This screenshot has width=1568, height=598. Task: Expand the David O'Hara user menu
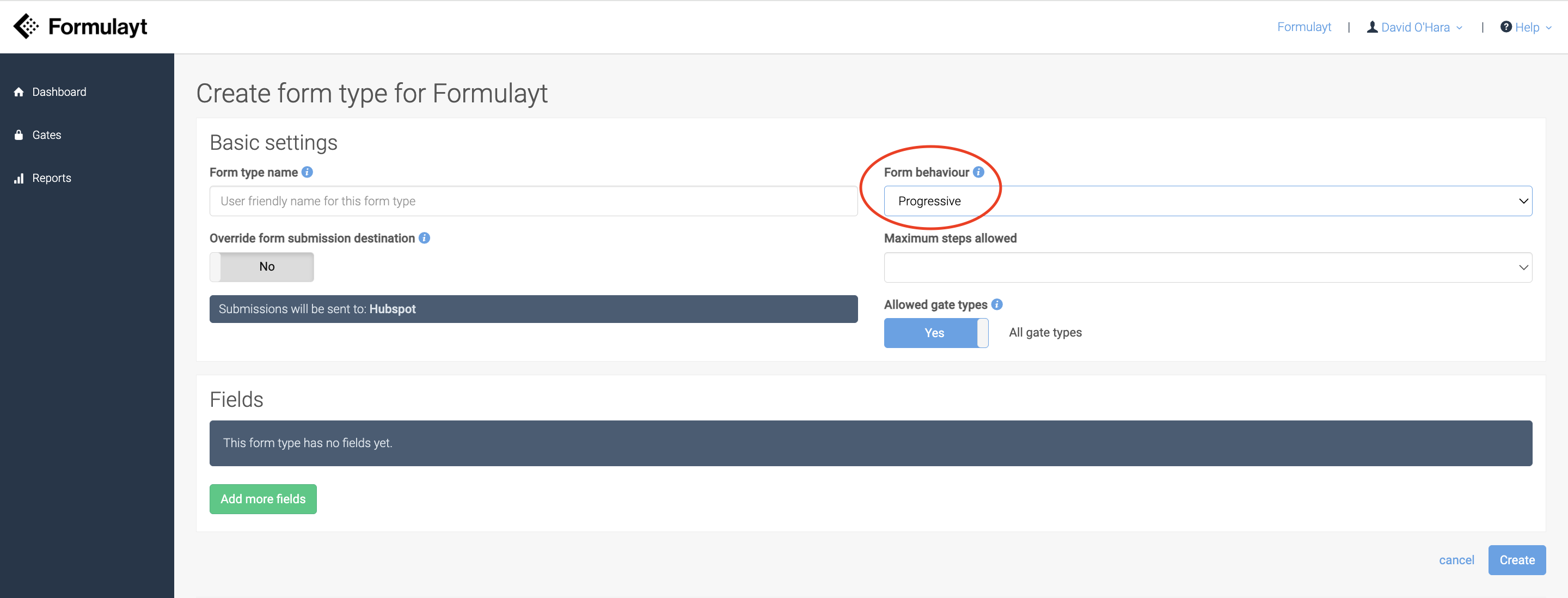tap(1414, 27)
